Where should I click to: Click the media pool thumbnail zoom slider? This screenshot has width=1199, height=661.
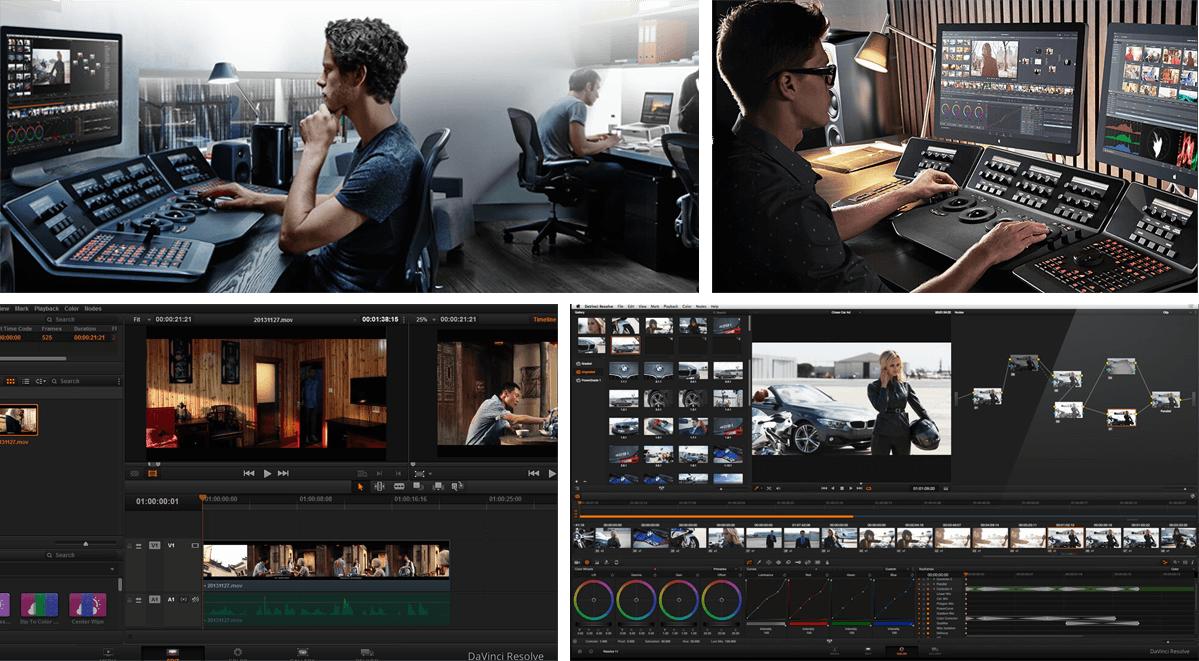(86, 543)
